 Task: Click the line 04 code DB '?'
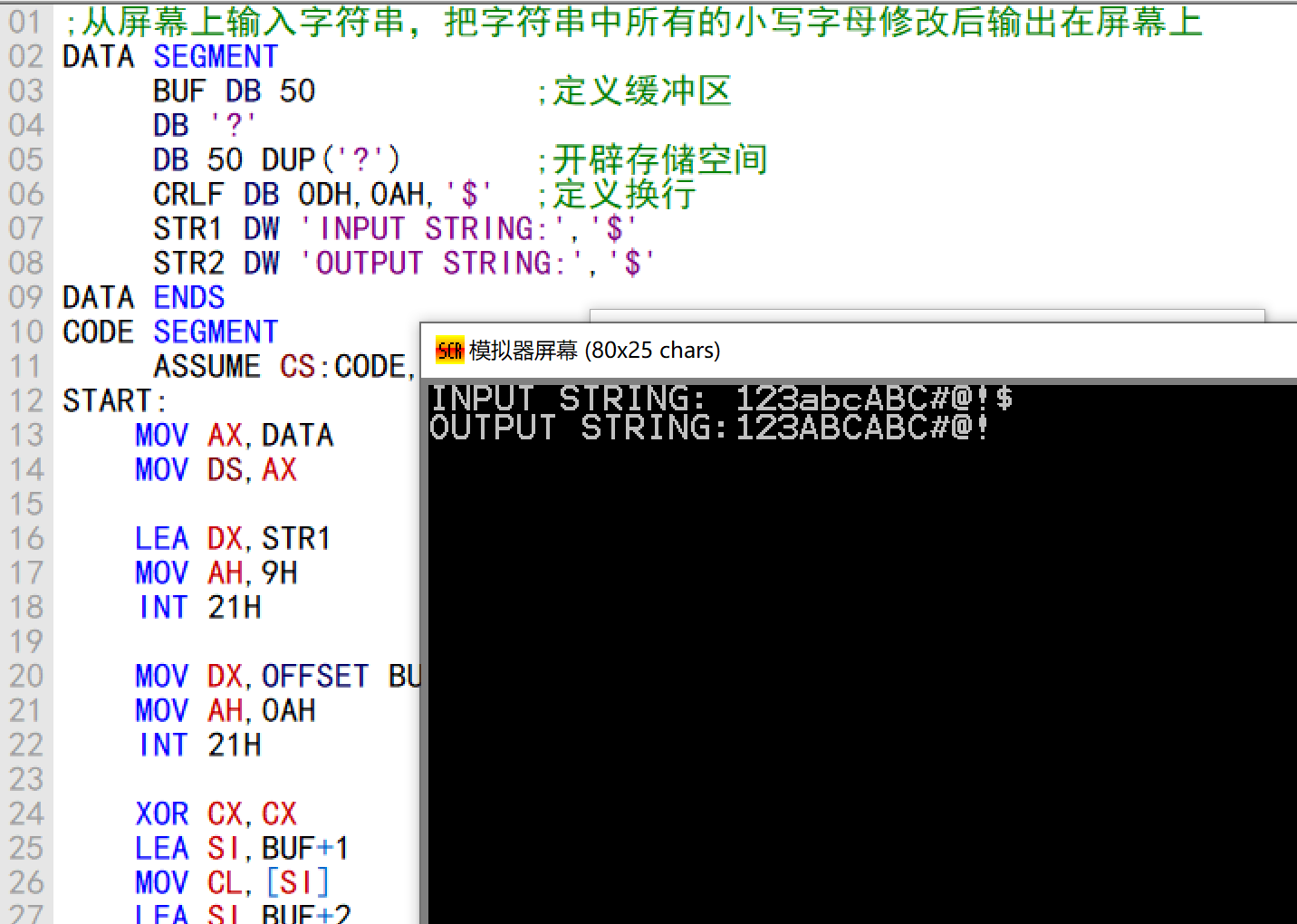205,126
